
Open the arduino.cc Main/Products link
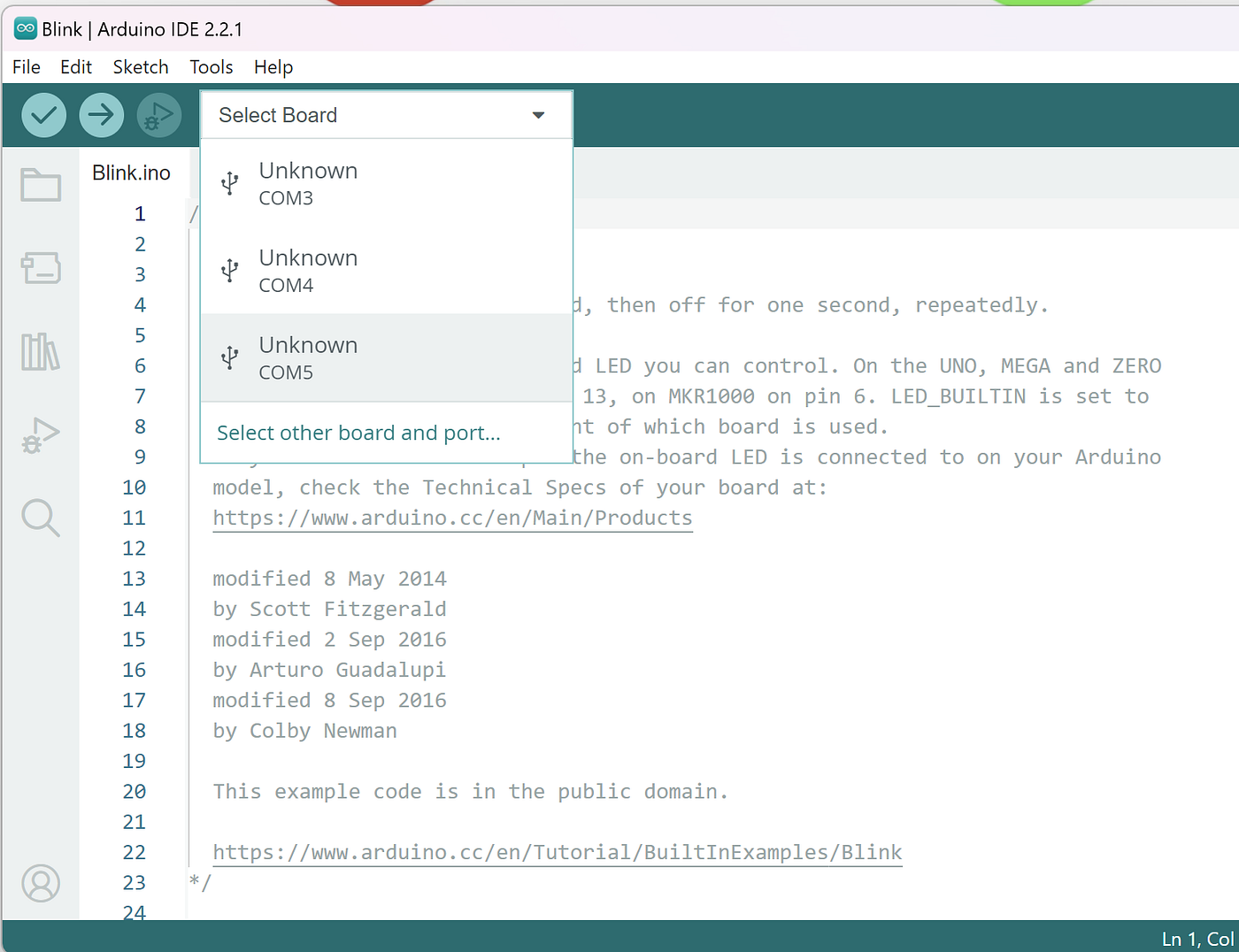(452, 518)
